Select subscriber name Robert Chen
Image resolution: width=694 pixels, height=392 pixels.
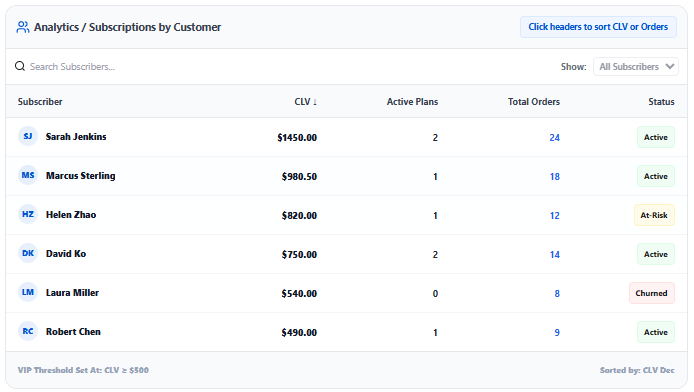coord(73,331)
